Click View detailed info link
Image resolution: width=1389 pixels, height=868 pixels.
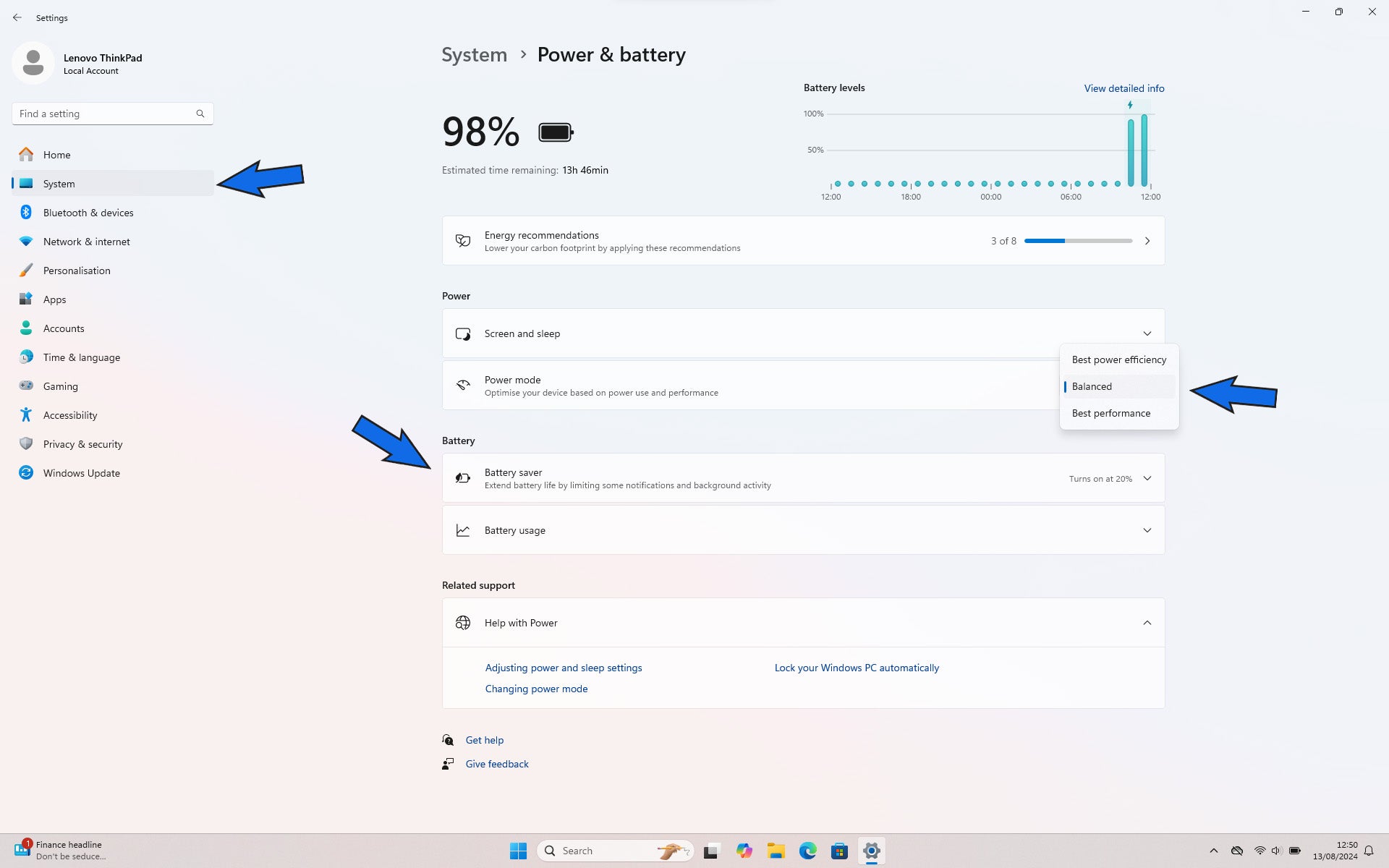[x=1123, y=88]
